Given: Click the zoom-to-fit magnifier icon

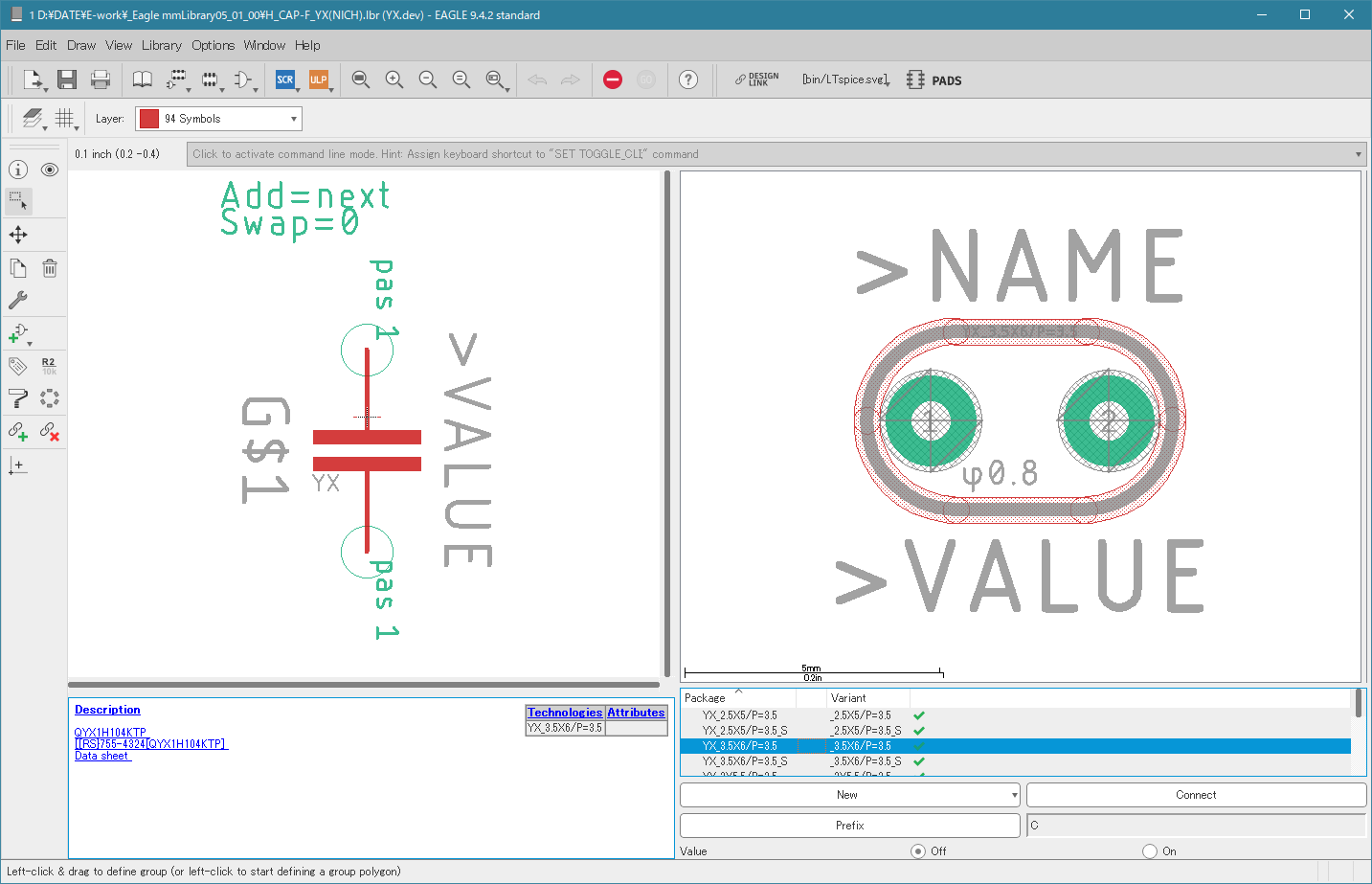Looking at the screenshot, I should click(x=361, y=79).
